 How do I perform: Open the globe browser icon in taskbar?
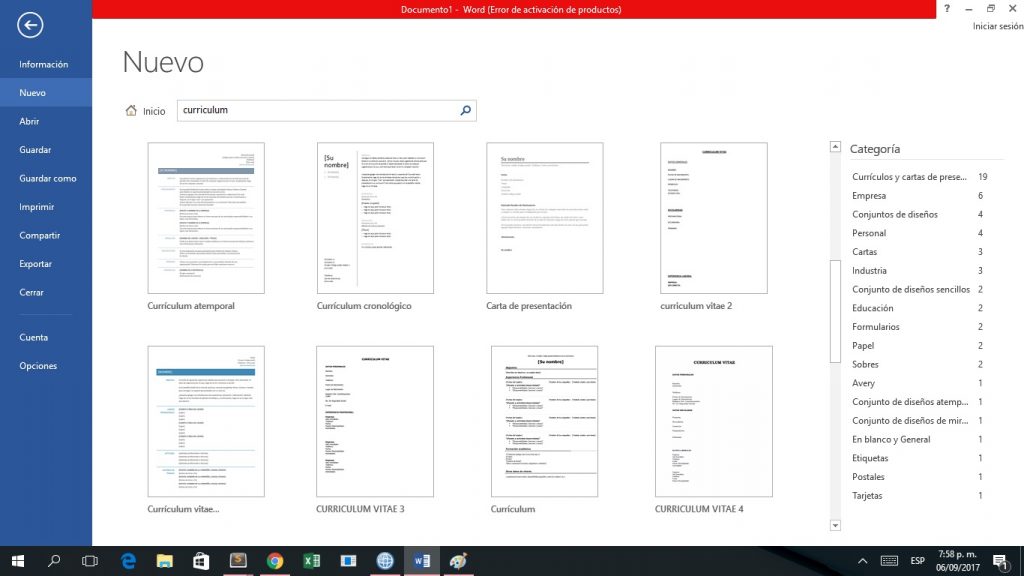point(385,561)
